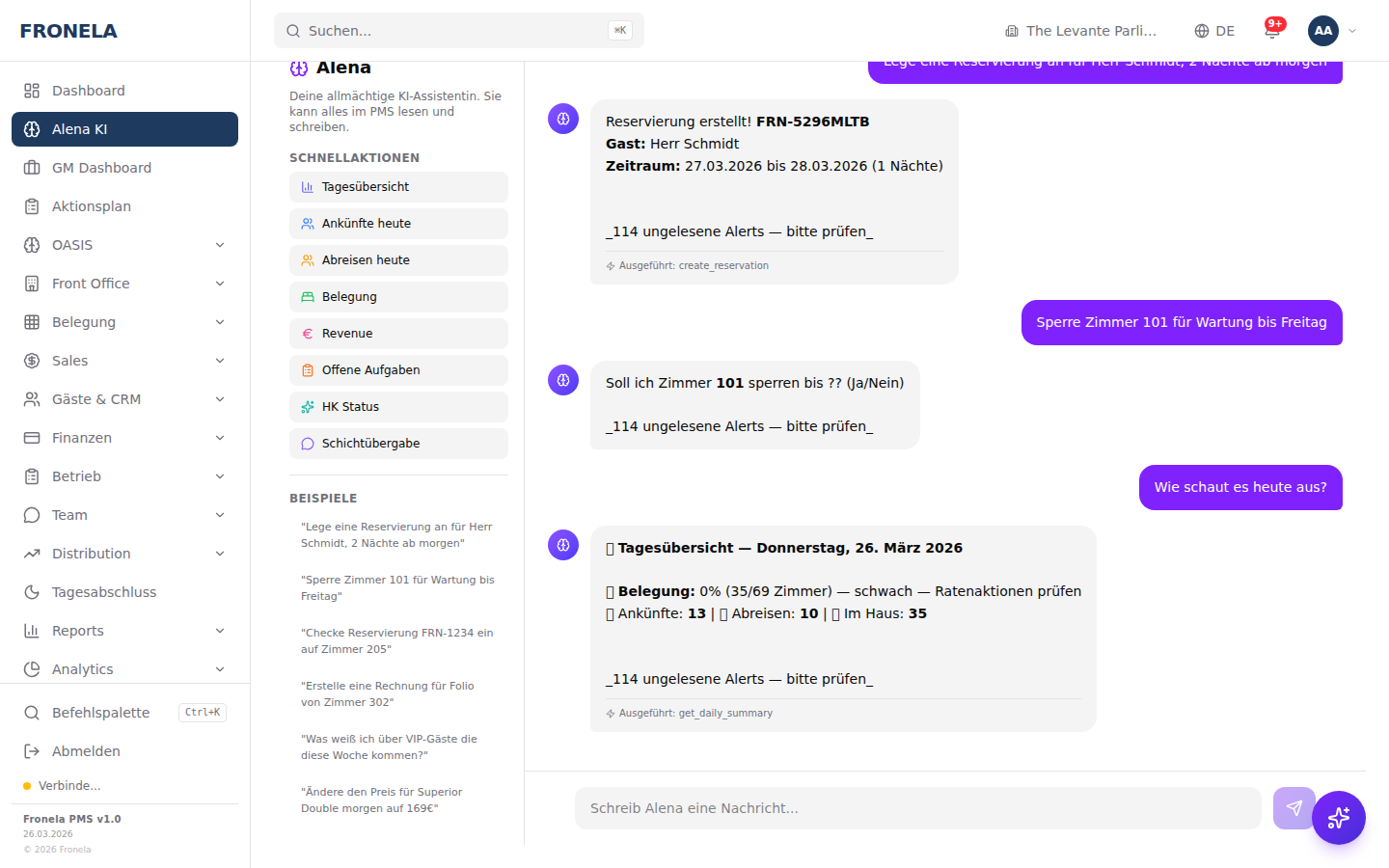Click the globe language icon DE
1389x868 pixels.
(x=1214, y=31)
